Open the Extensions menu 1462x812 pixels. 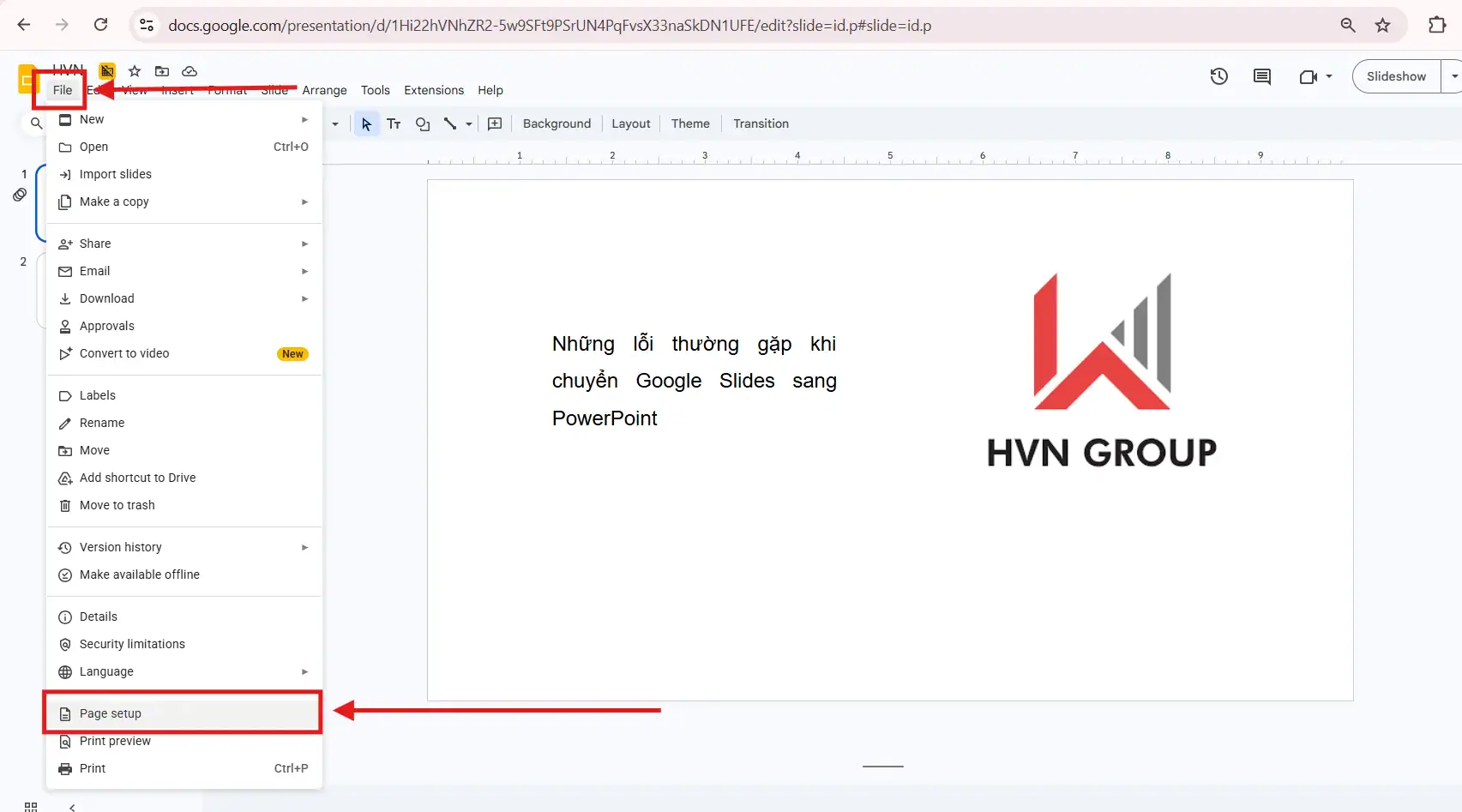[x=433, y=90]
